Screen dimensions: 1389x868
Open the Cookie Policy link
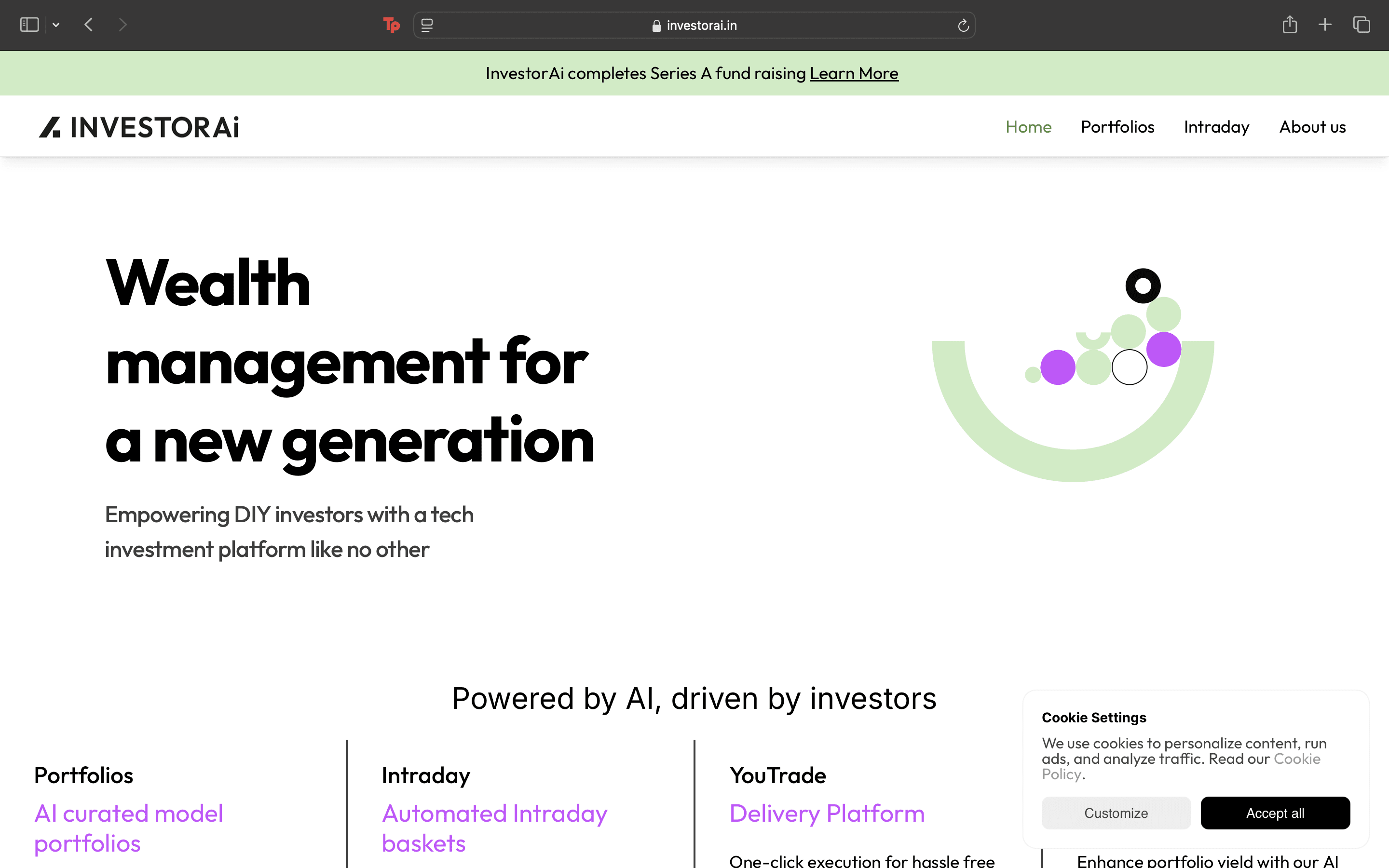1296,759
